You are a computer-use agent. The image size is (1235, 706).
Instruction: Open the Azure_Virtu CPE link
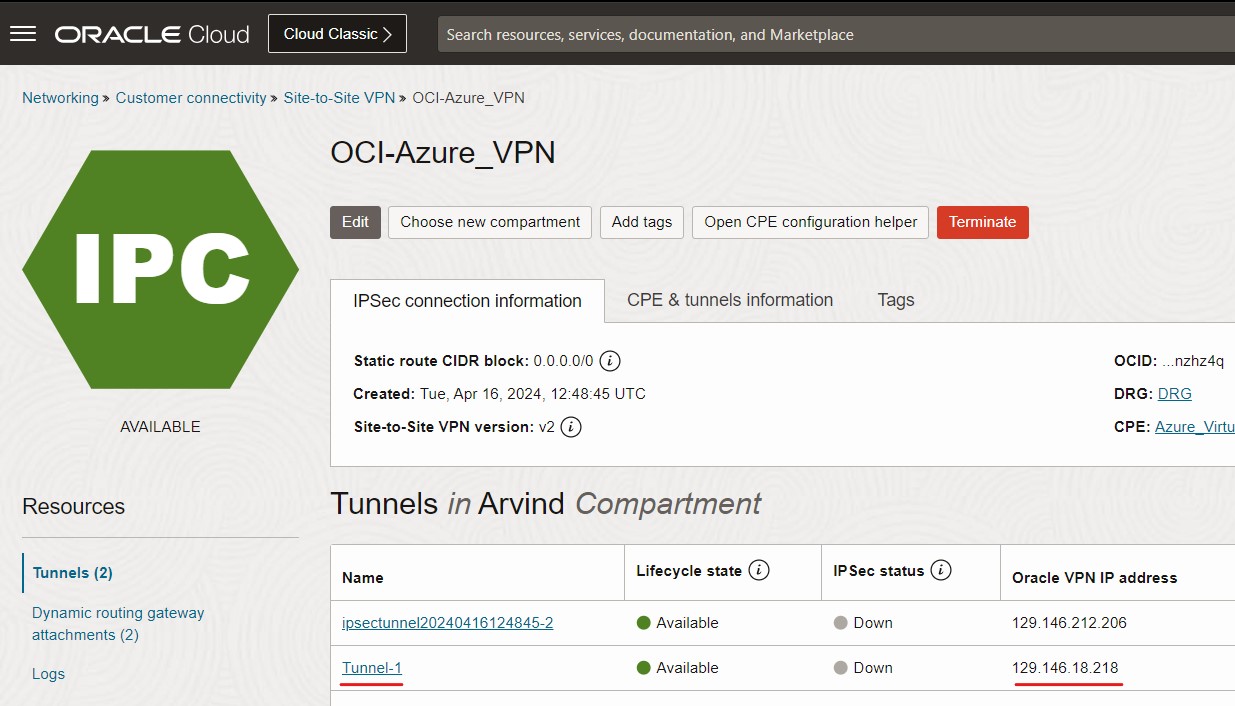[1194, 427]
